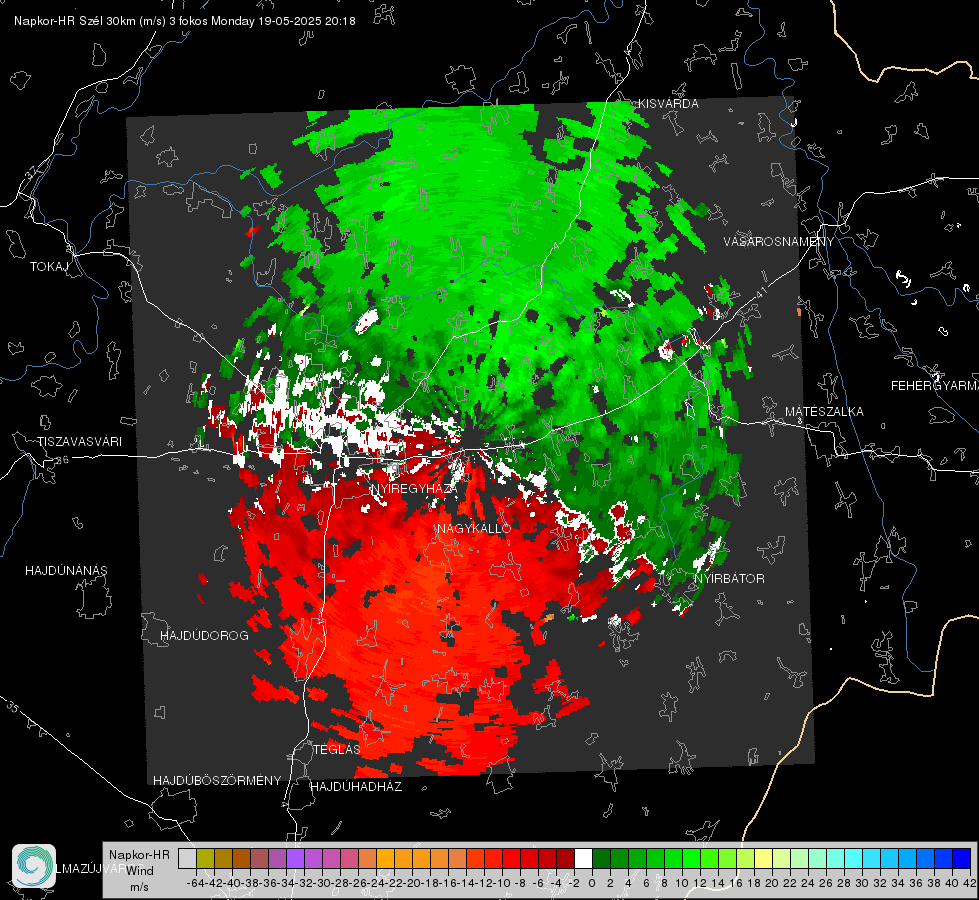Viewport: 979px width, 900px height.
Task: Click the m/s unit label in the legend
Action: (x=139, y=887)
